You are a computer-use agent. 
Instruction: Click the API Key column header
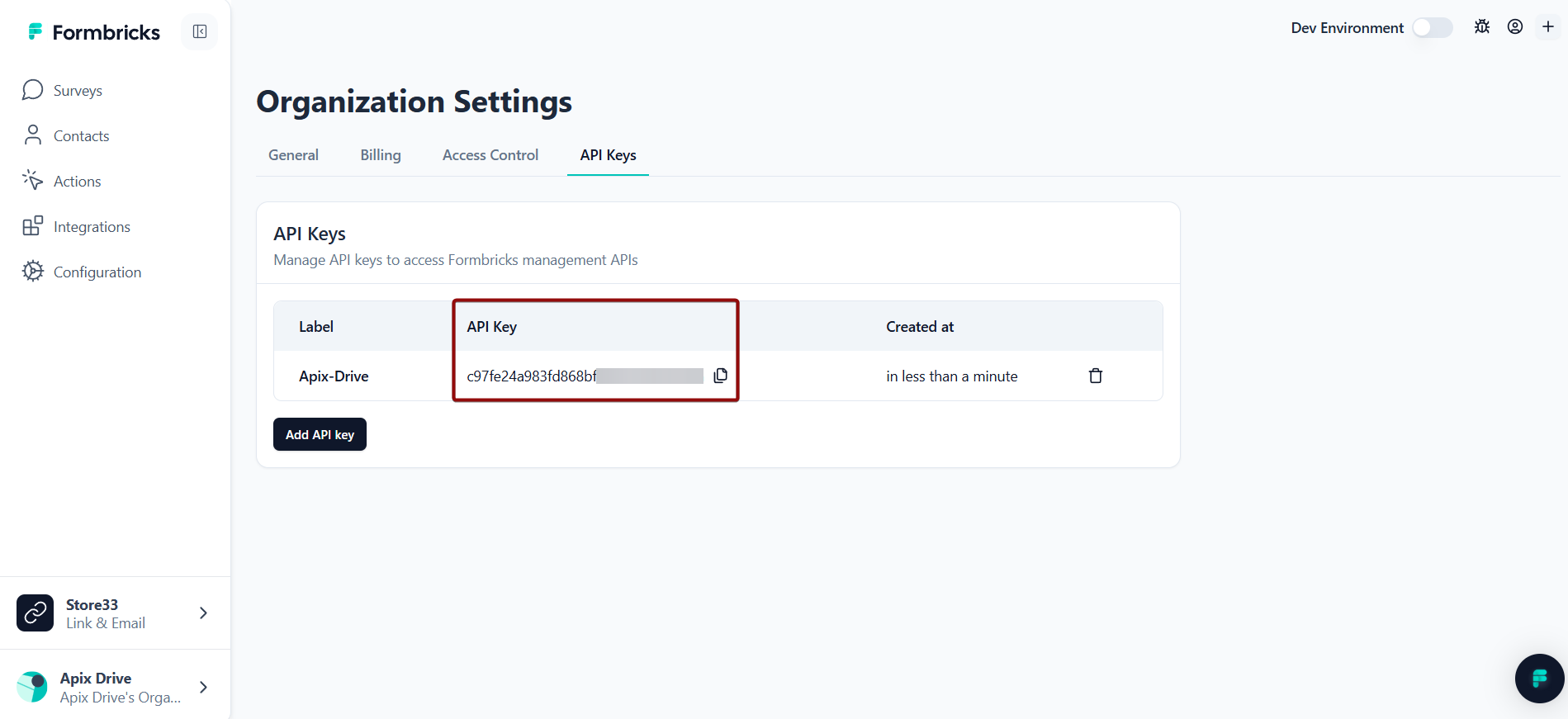pyautogui.click(x=492, y=327)
